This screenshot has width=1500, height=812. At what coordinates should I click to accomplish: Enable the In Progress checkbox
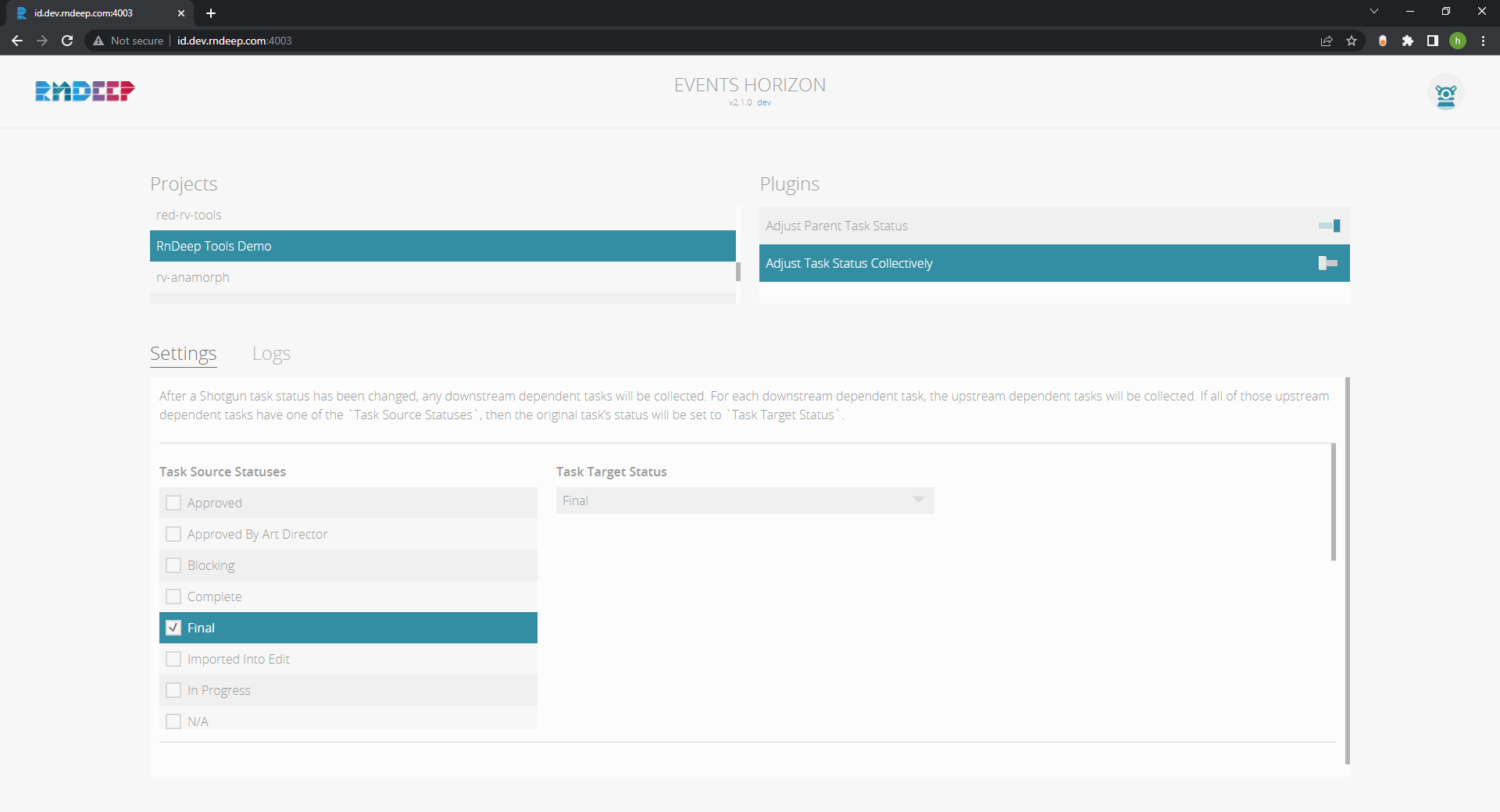(x=173, y=690)
